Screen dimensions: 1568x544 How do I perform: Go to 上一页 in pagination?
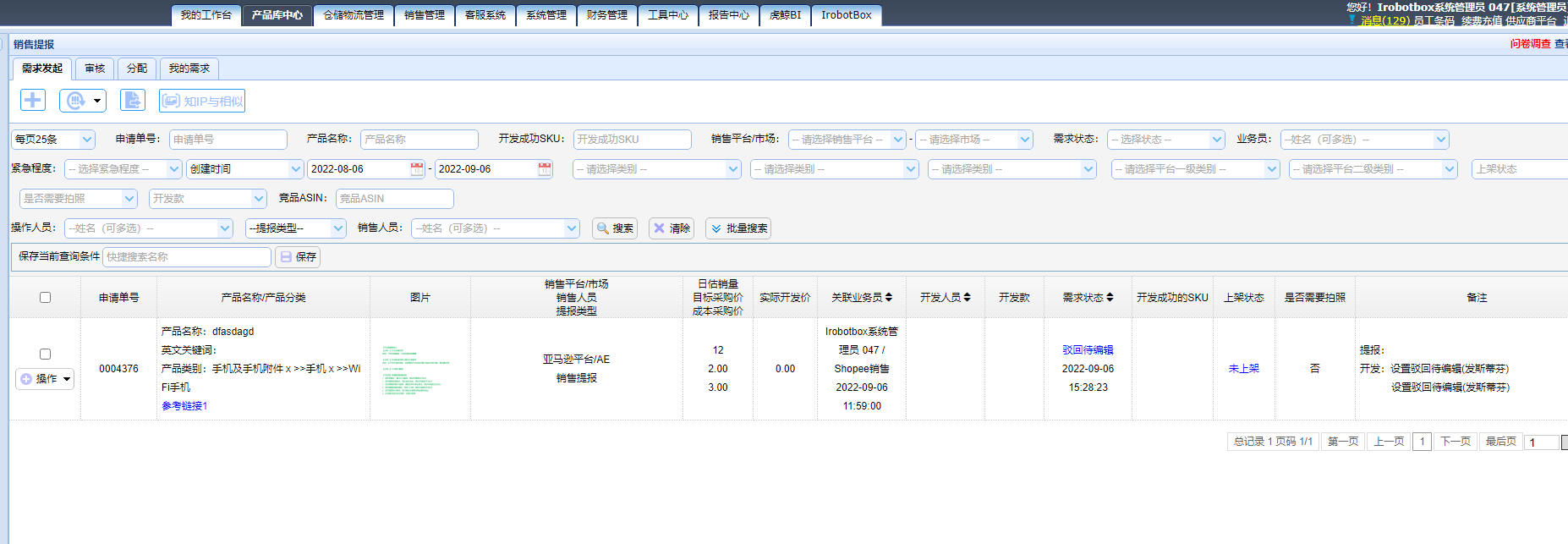pos(1389,442)
